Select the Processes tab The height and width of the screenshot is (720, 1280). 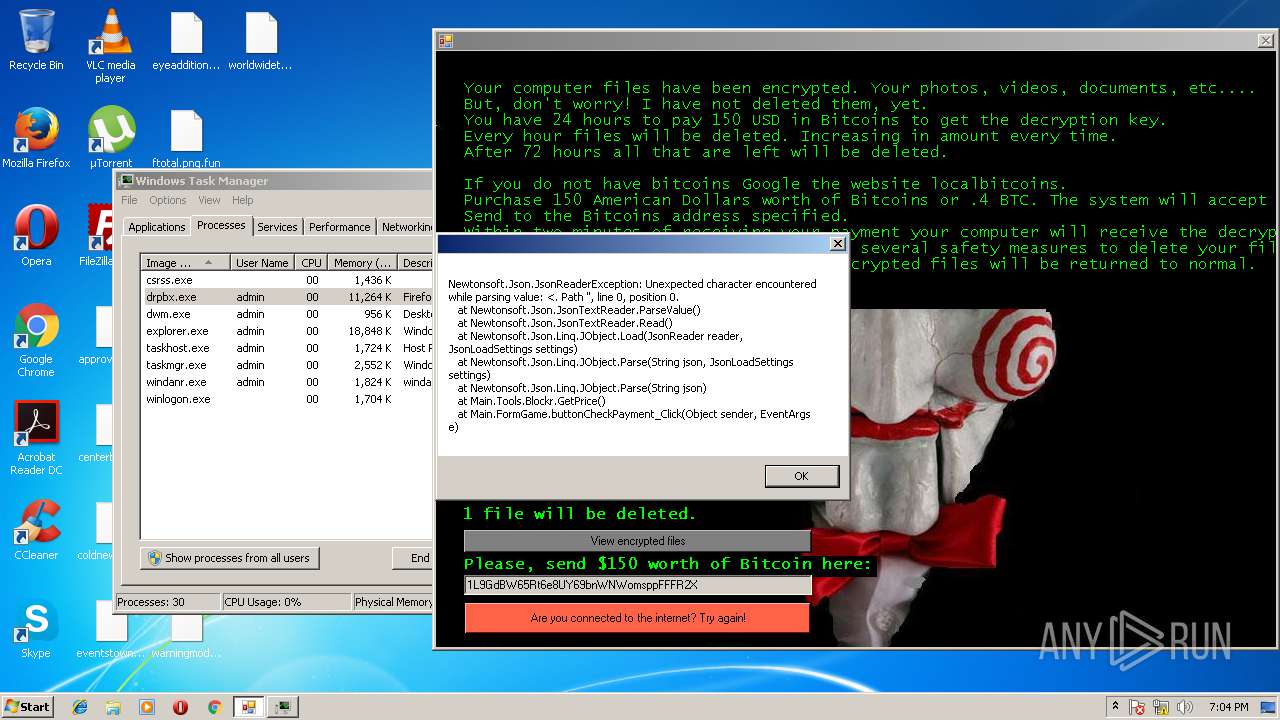pyautogui.click(x=221, y=225)
